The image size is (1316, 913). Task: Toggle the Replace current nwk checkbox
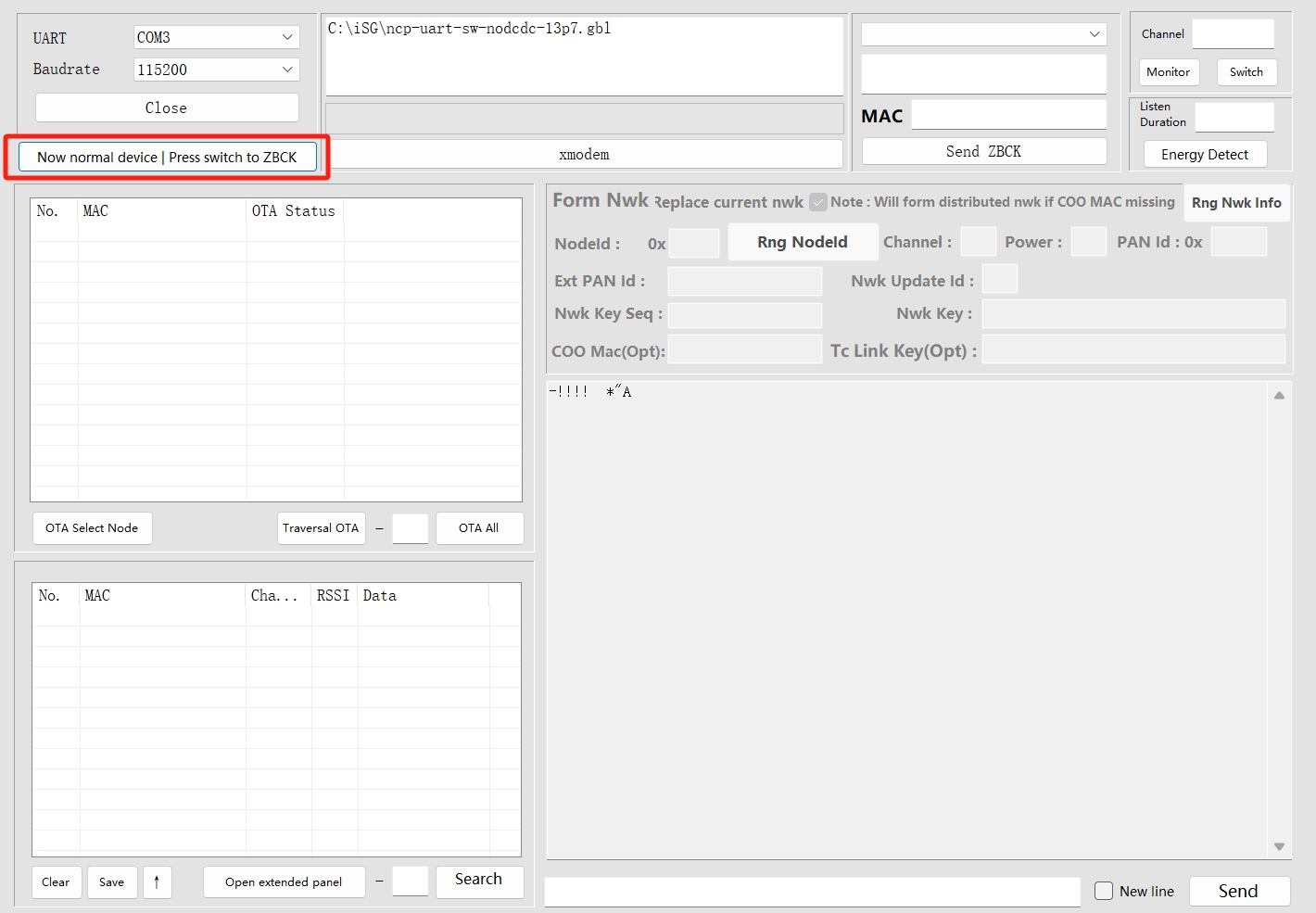click(x=818, y=202)
